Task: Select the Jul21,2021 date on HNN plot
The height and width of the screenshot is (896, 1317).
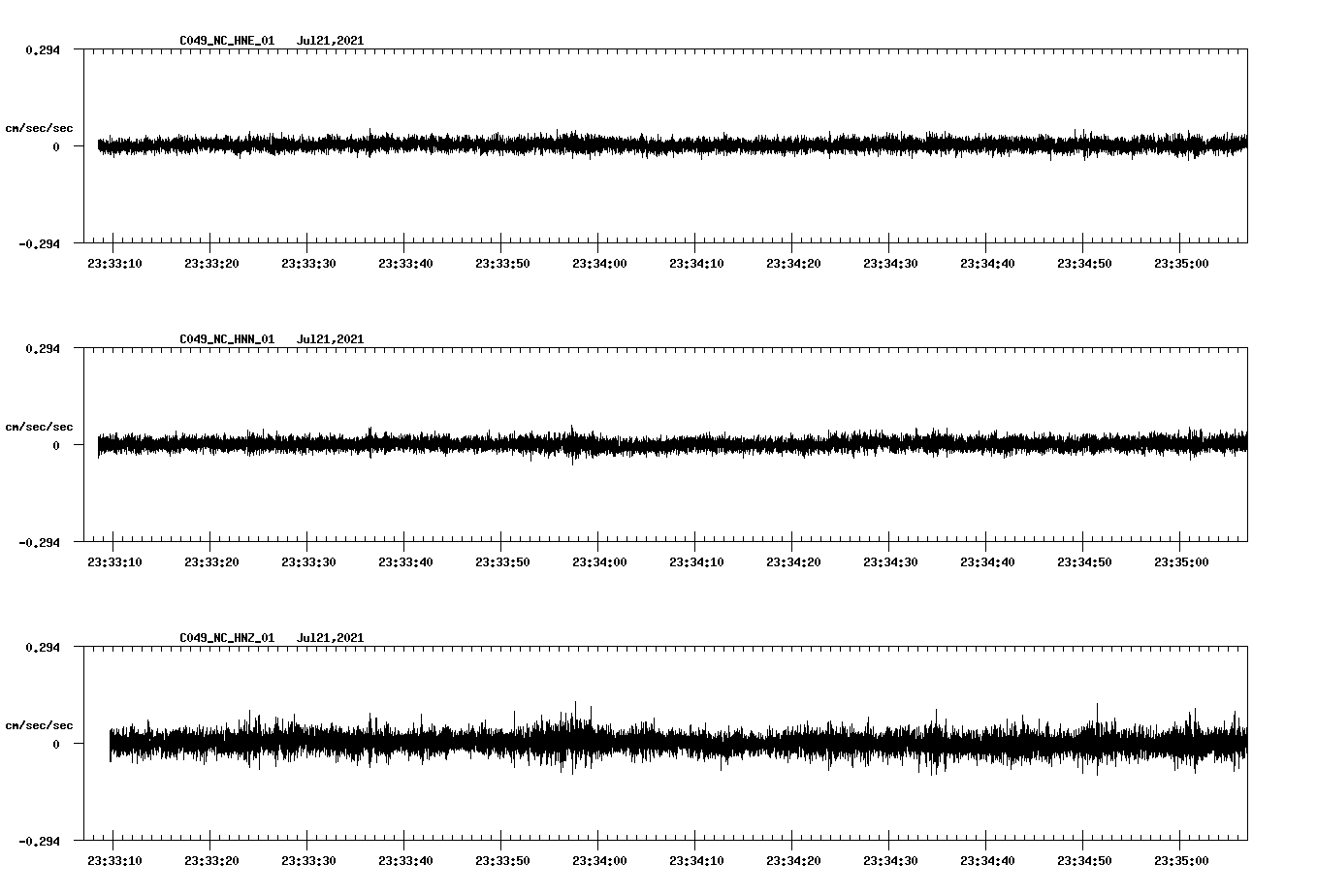Action: pos(330,339)
